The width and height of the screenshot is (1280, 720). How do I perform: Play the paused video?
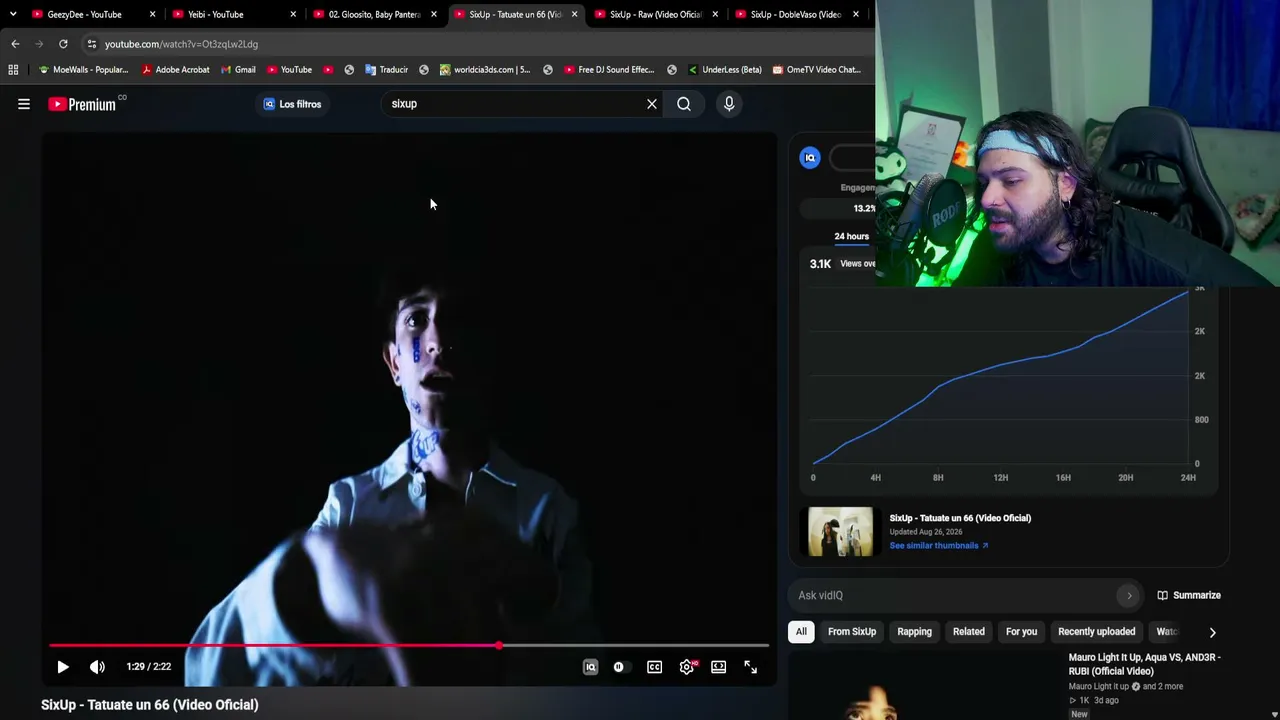click(x=63, y=667)
